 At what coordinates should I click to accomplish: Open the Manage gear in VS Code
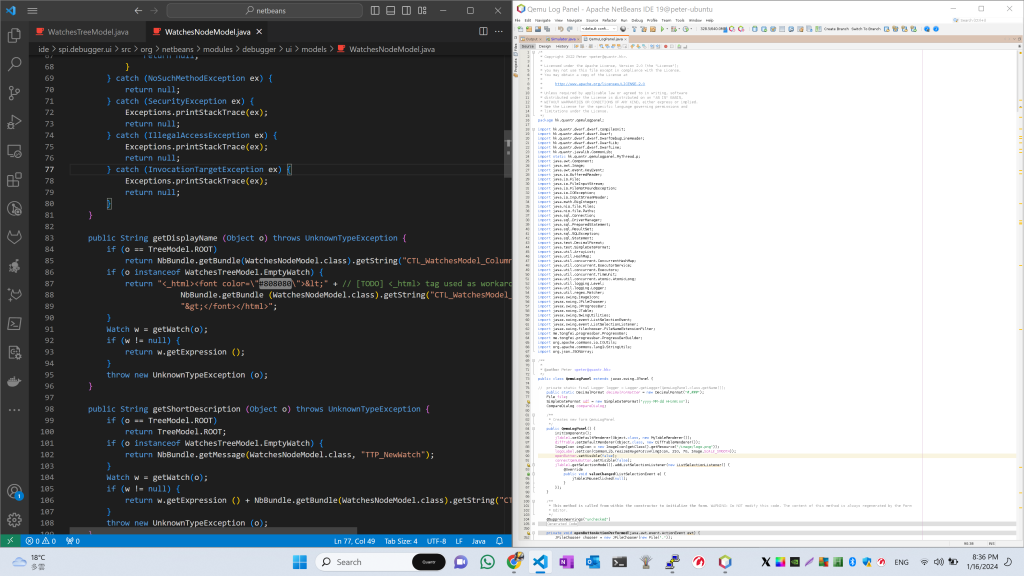coord(14,520)
